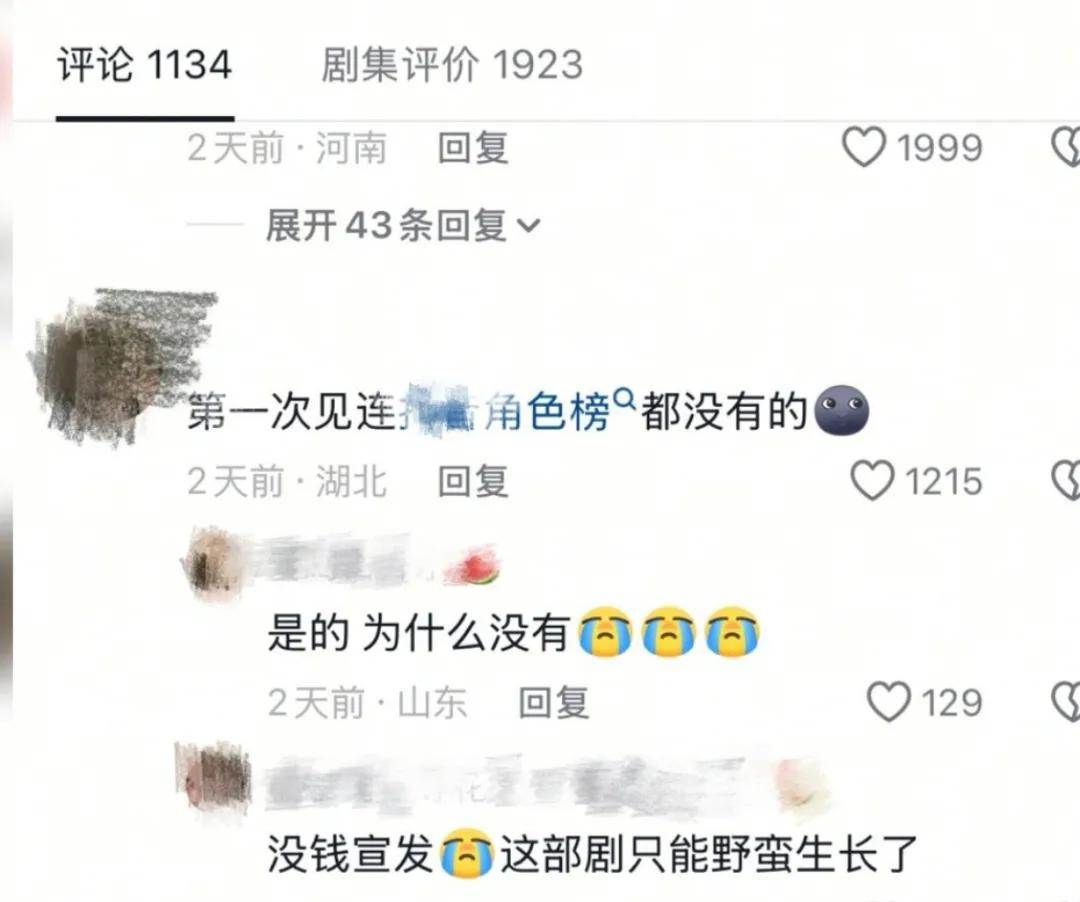Open avatar of the 没钱宣发 commenter
The image size is (1080, 902).
click(x=215, y=775)
